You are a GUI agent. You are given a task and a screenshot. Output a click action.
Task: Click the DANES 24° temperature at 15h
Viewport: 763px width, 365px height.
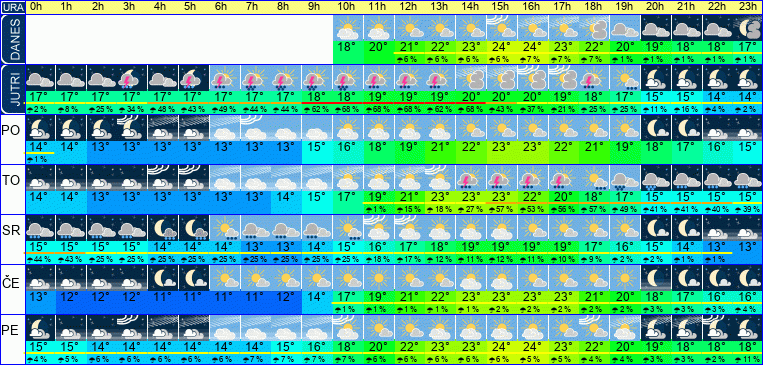click(502, 47)
